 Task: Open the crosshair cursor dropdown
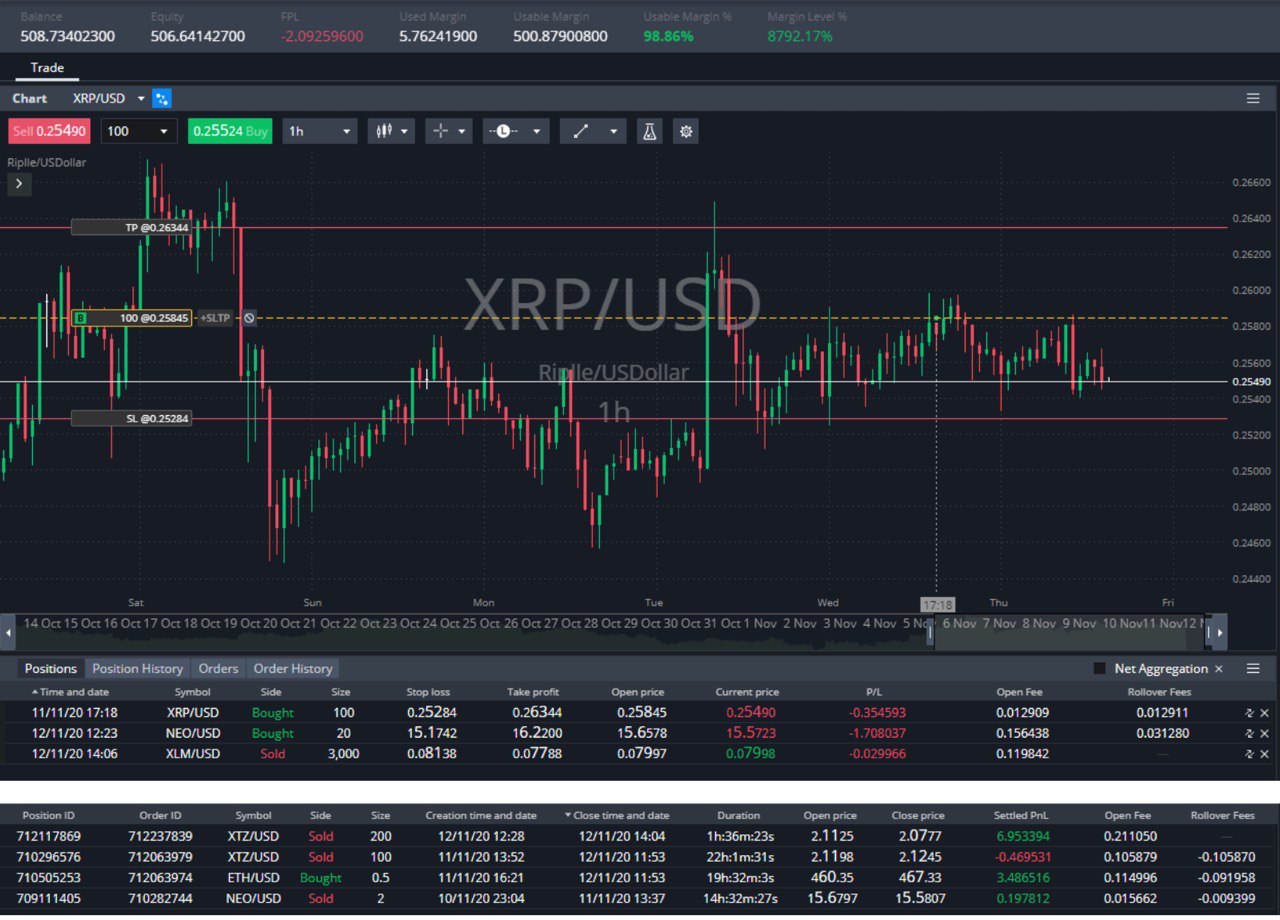pos(449,131)
